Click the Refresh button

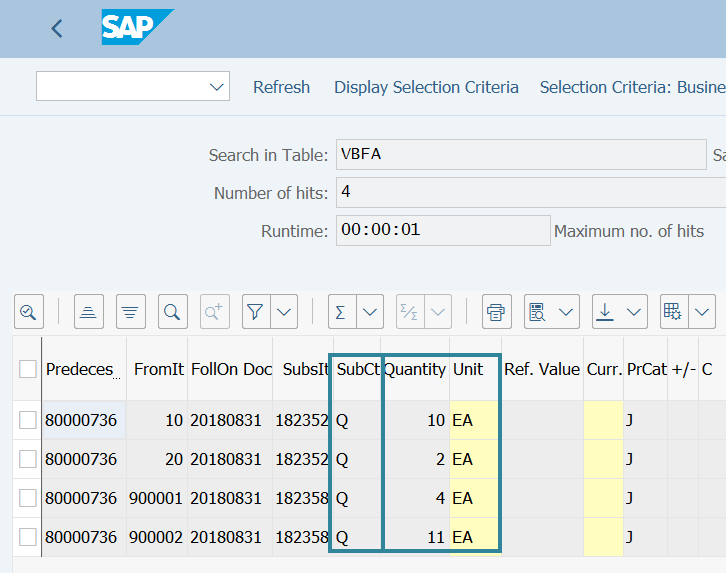(282, 87)
